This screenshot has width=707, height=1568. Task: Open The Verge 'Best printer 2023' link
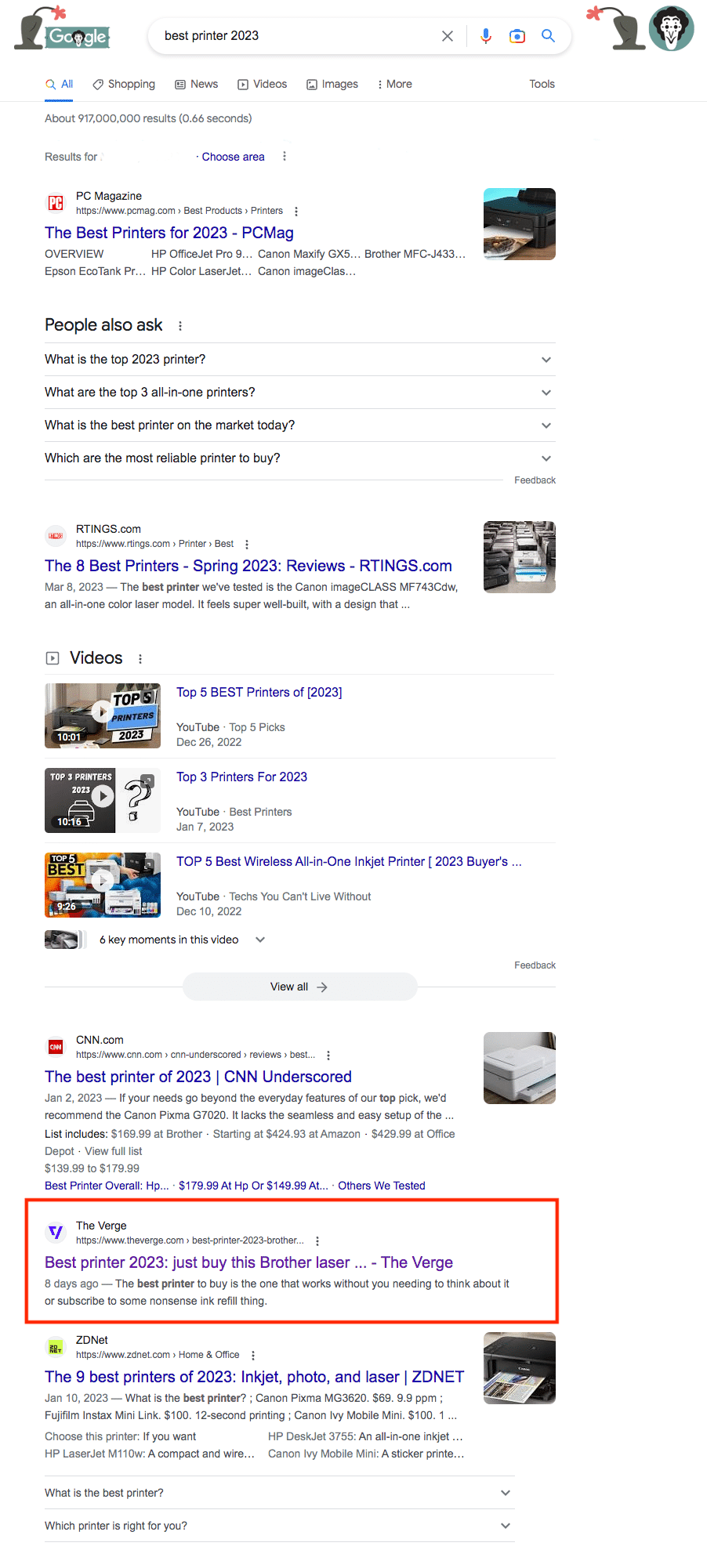pyautogui.click(x=248, y=1262)
